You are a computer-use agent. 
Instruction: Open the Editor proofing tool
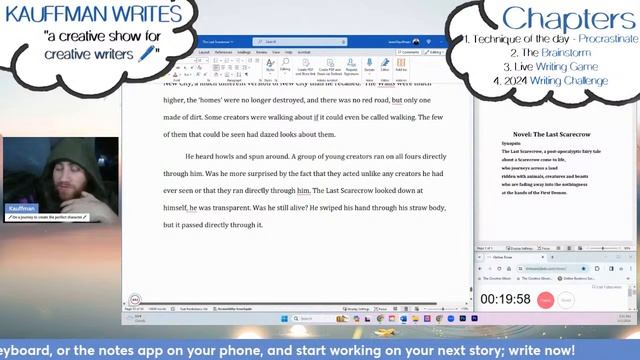click(x=385, y=65)
